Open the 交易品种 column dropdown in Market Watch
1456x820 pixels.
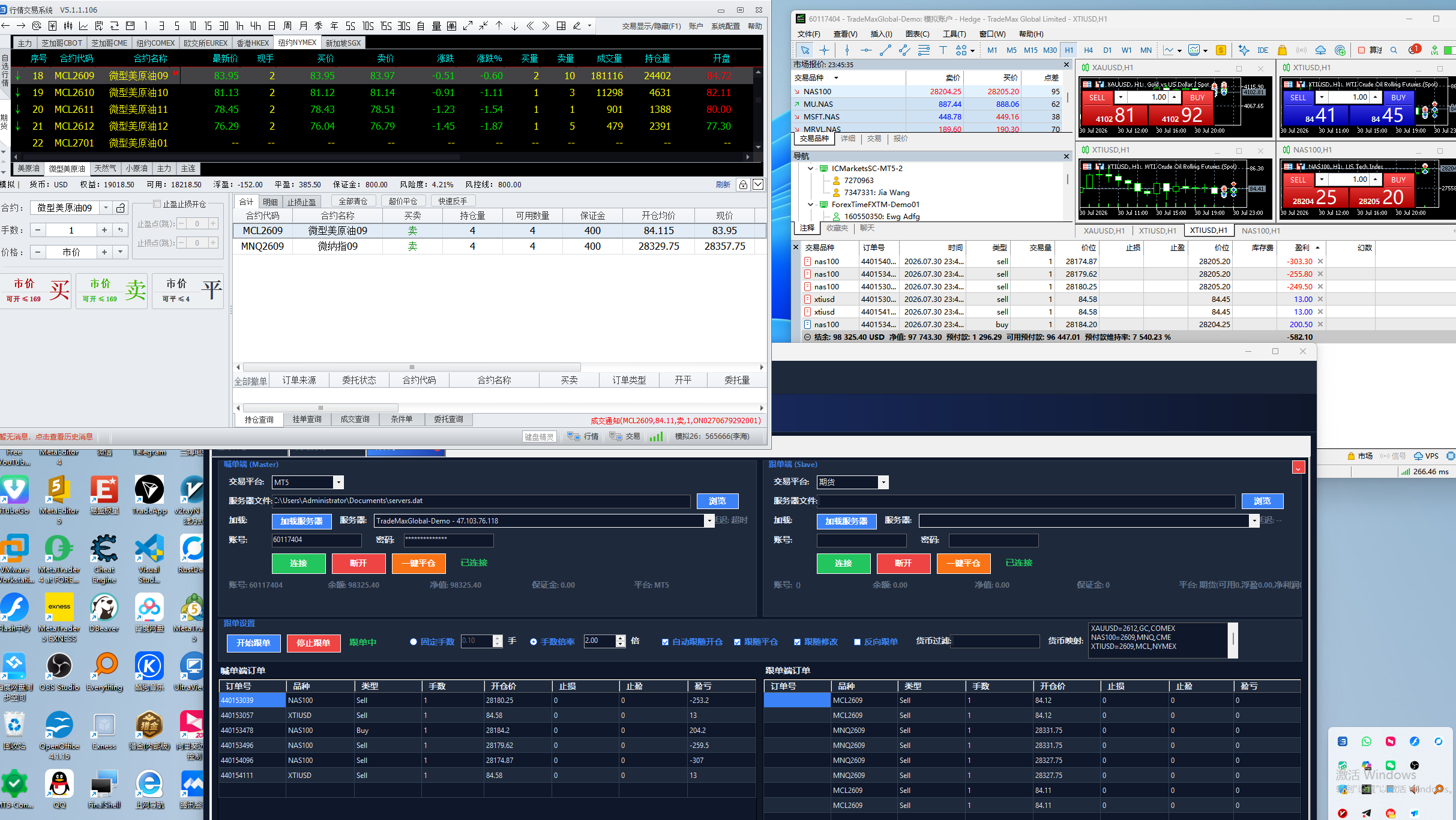point(836,78)
